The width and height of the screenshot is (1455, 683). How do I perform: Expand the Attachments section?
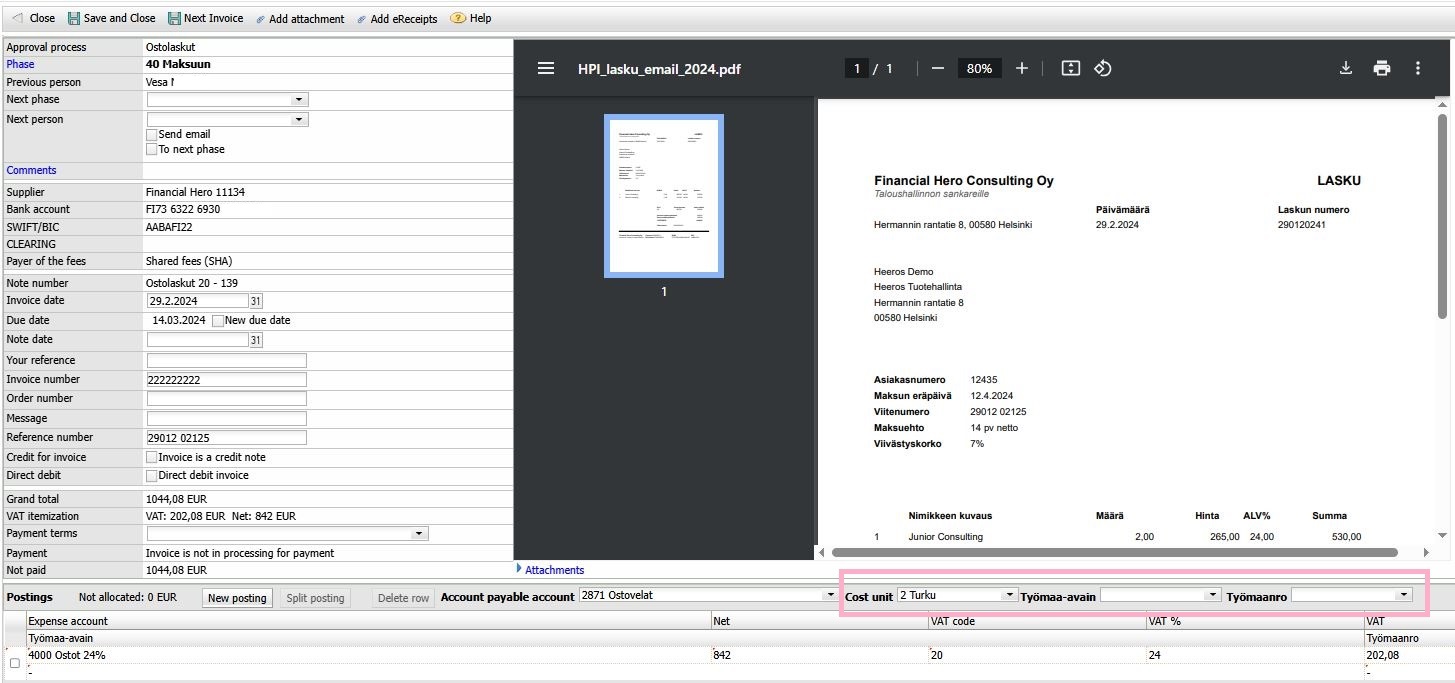pos(550,570)
